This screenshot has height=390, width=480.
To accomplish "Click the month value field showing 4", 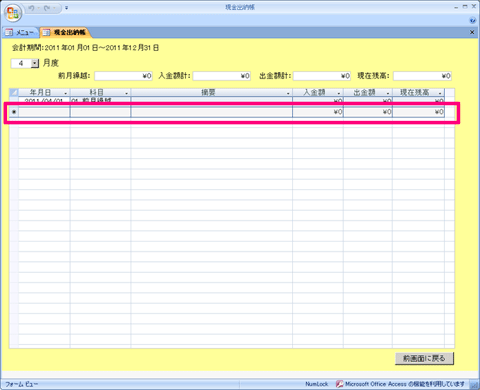I will coord(21,63).
